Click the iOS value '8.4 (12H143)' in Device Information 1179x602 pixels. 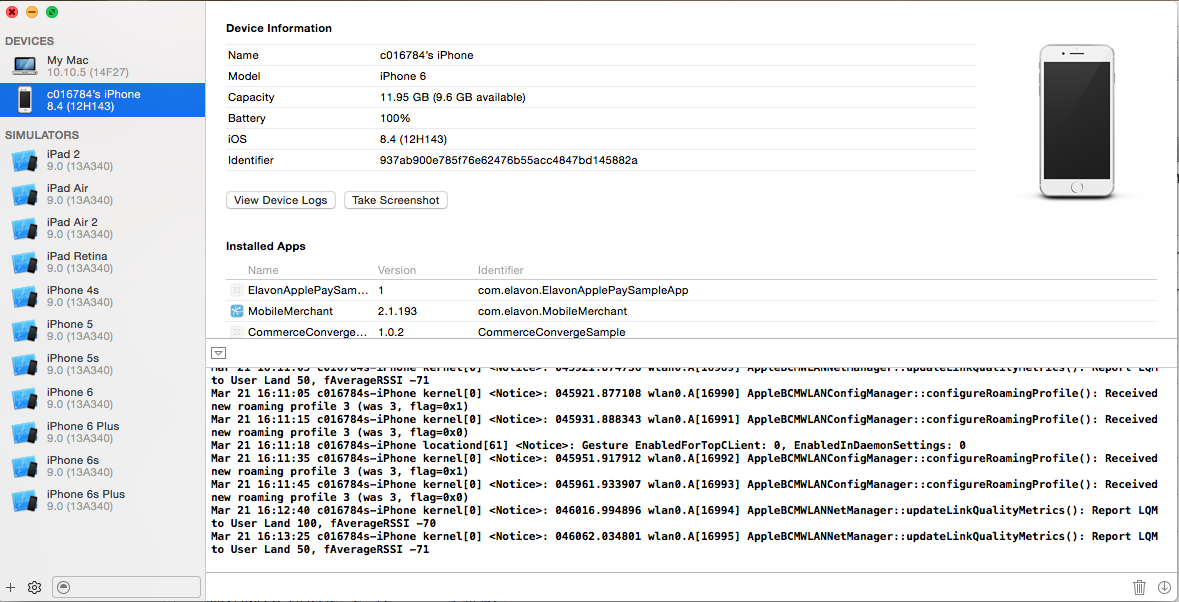click(x=412, y=139)
